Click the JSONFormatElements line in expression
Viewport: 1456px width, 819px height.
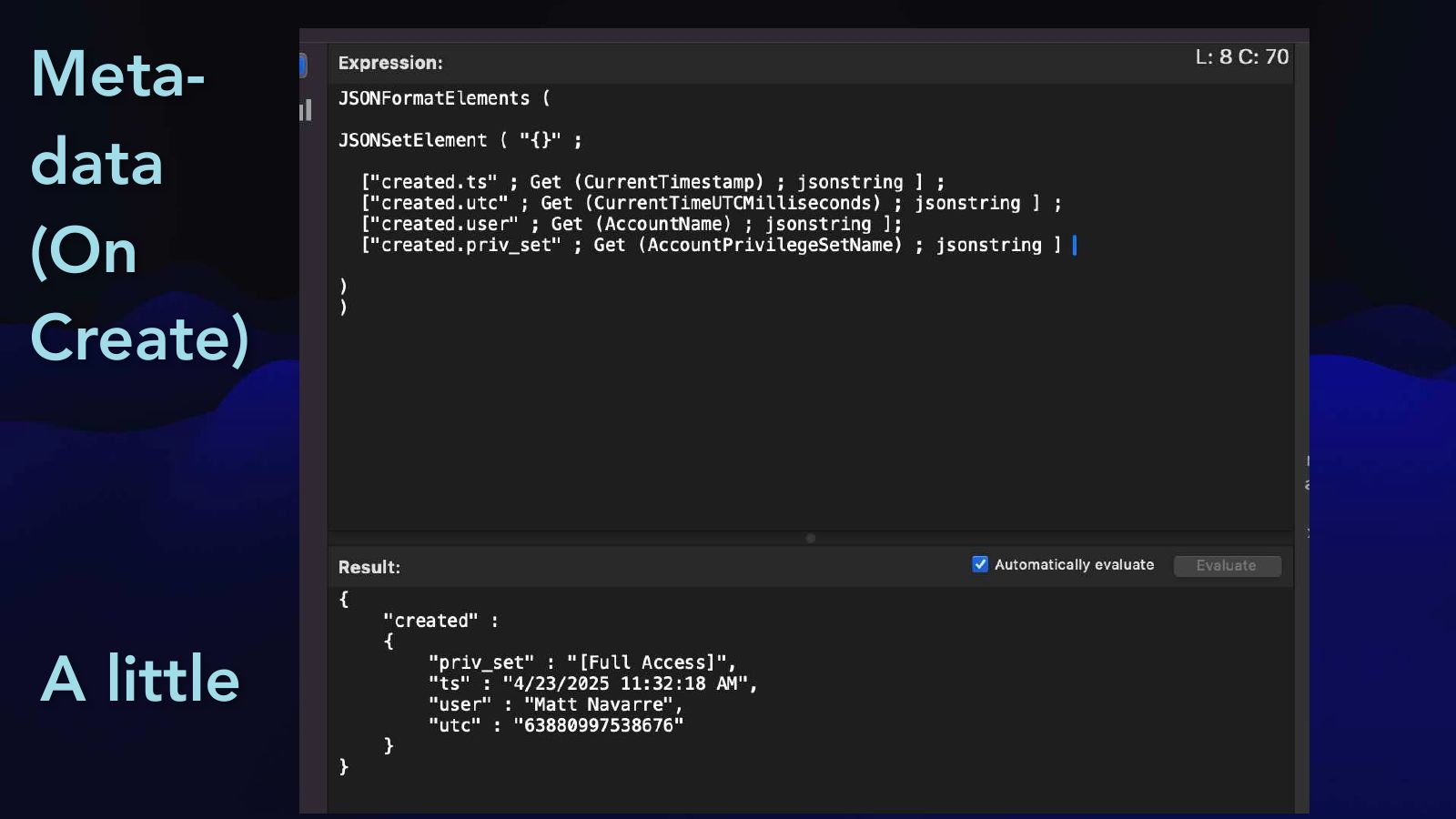pyautogui.click(x=444, y=98)
